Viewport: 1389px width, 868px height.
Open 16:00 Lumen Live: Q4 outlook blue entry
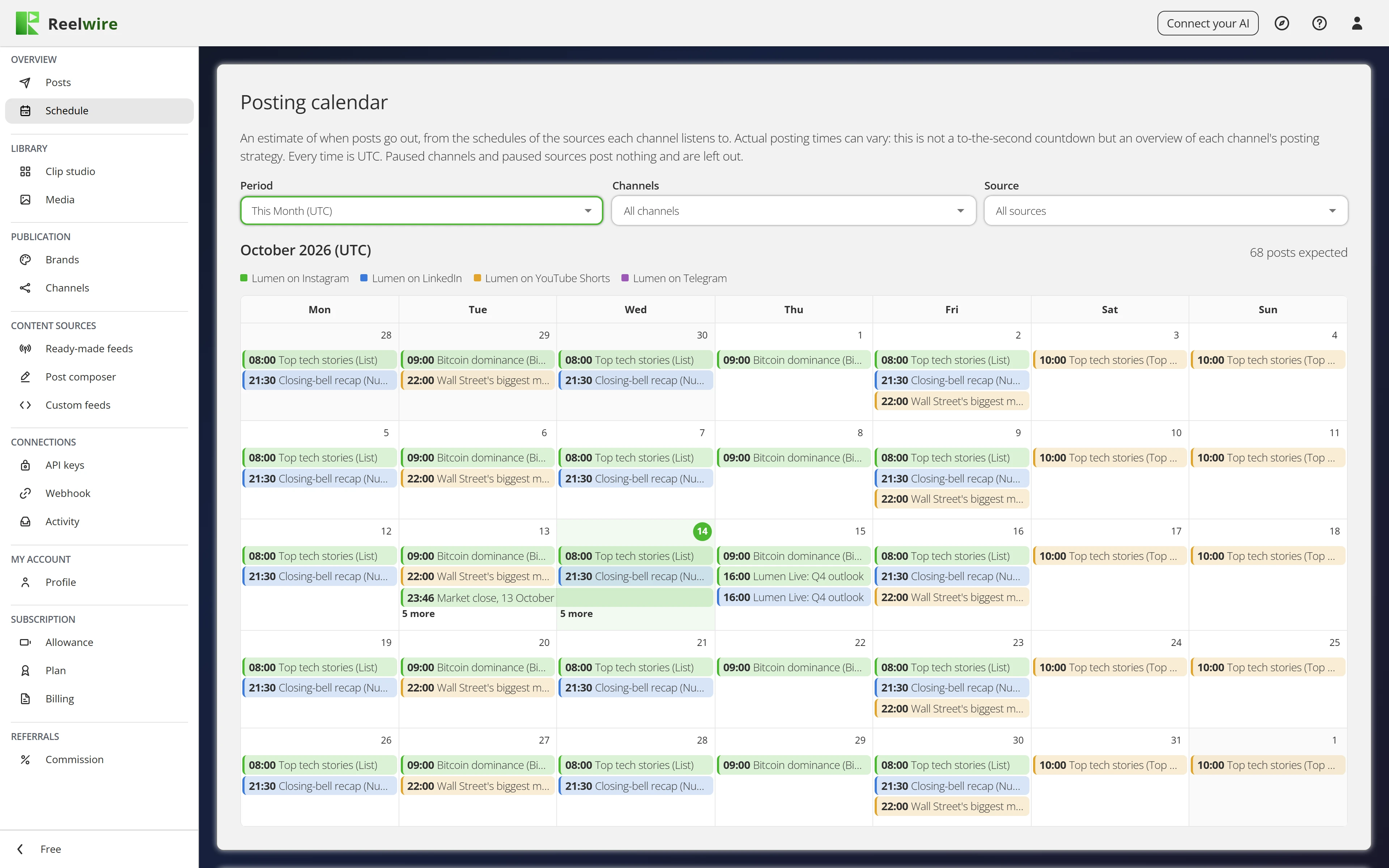pos(794,597)
